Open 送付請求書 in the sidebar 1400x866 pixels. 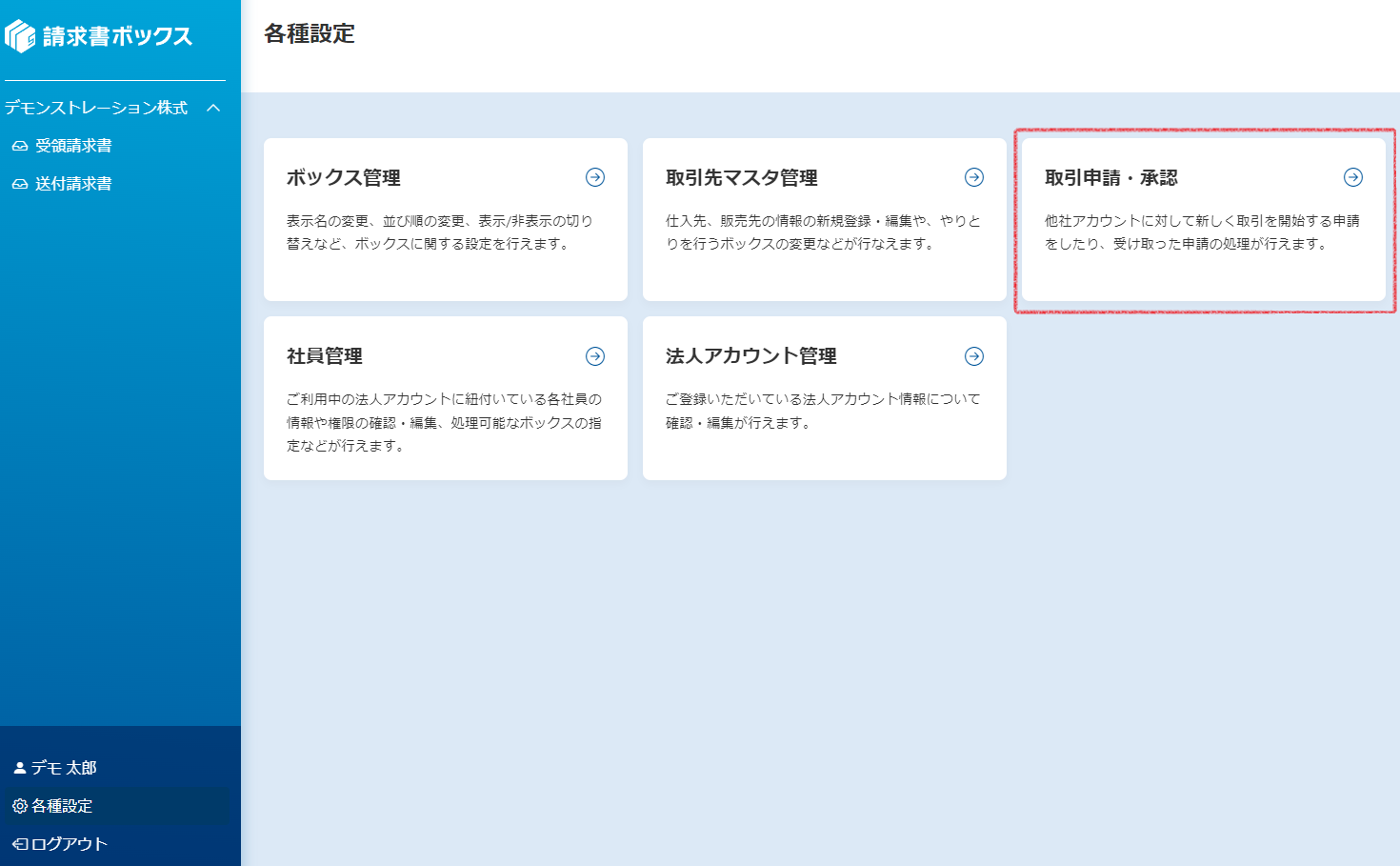coord(73,184)
